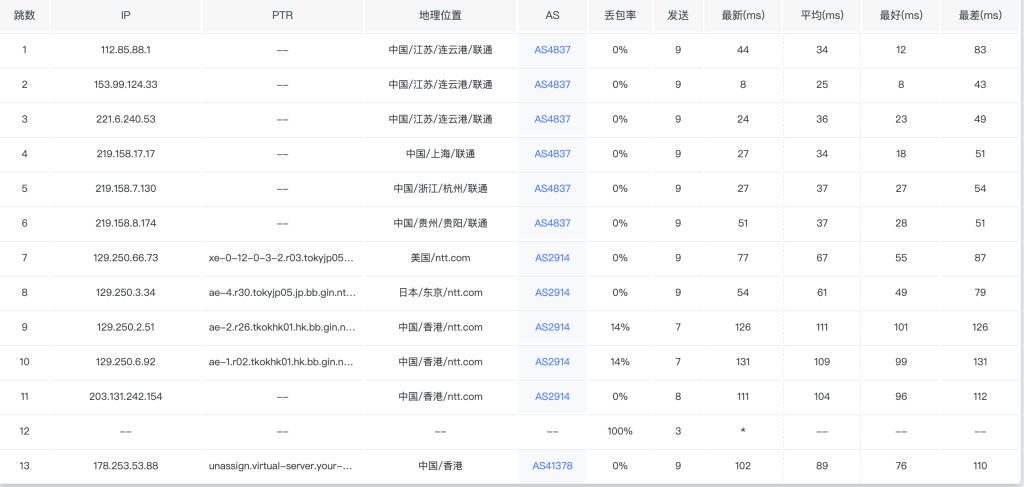Select IP address 129.250.6.92
The width and height of the screenshot is (1024, 487).
click(x=125, y=362)
